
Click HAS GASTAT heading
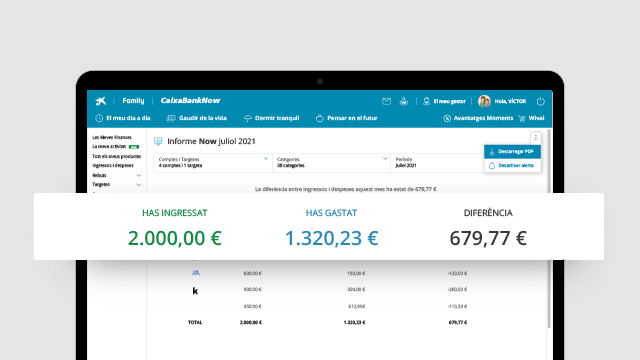tap(331, 213)
